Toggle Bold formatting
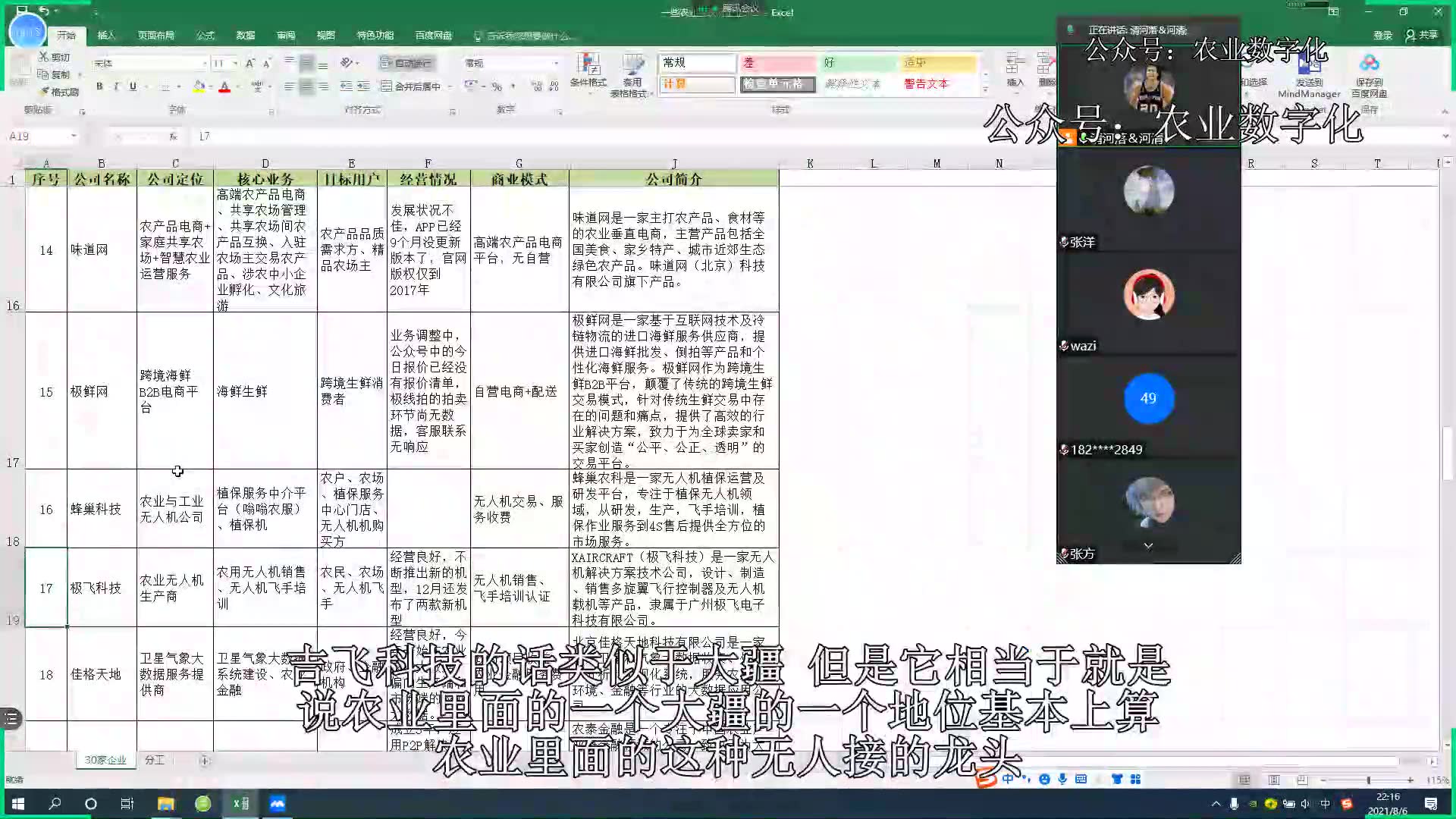This screenshot has height=819, width=1456. [x=99, y=86]
